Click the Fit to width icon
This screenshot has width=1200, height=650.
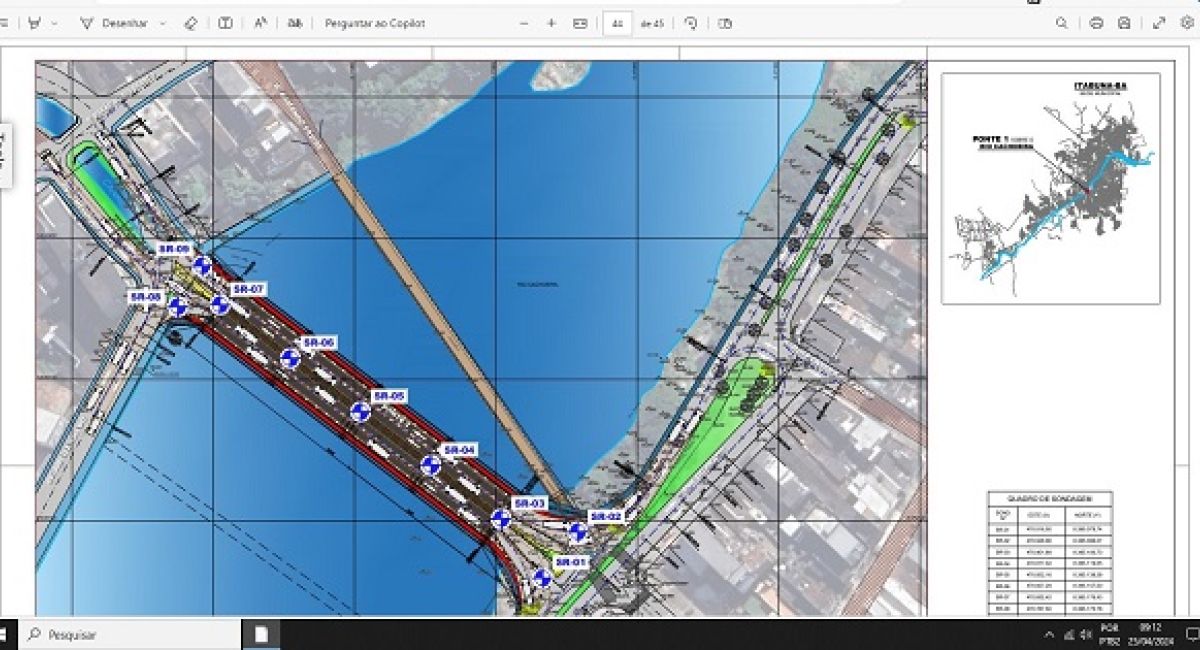(x=580, y=23)
